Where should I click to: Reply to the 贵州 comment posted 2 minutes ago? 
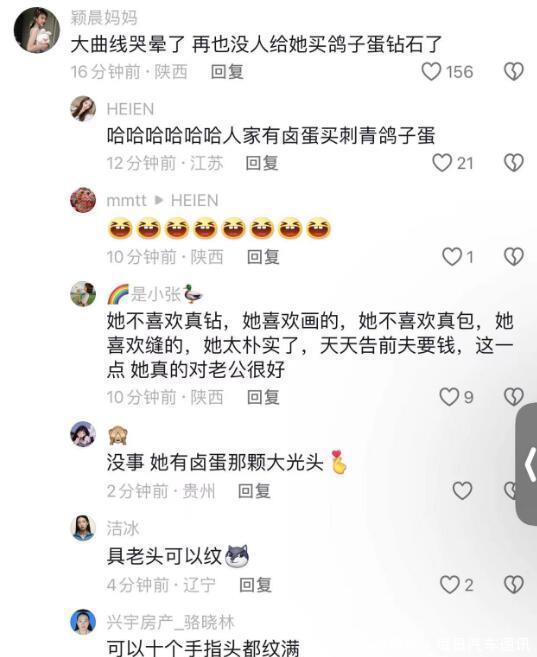click(254, 491)
